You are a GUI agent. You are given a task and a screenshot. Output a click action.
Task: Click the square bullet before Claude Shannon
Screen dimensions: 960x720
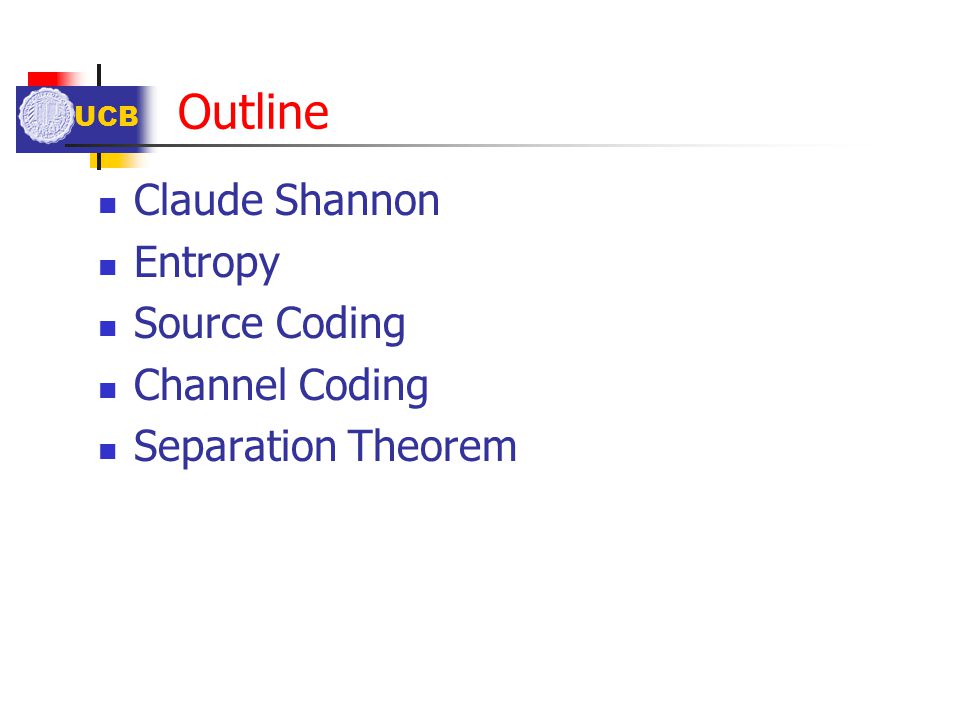point(108,205)
